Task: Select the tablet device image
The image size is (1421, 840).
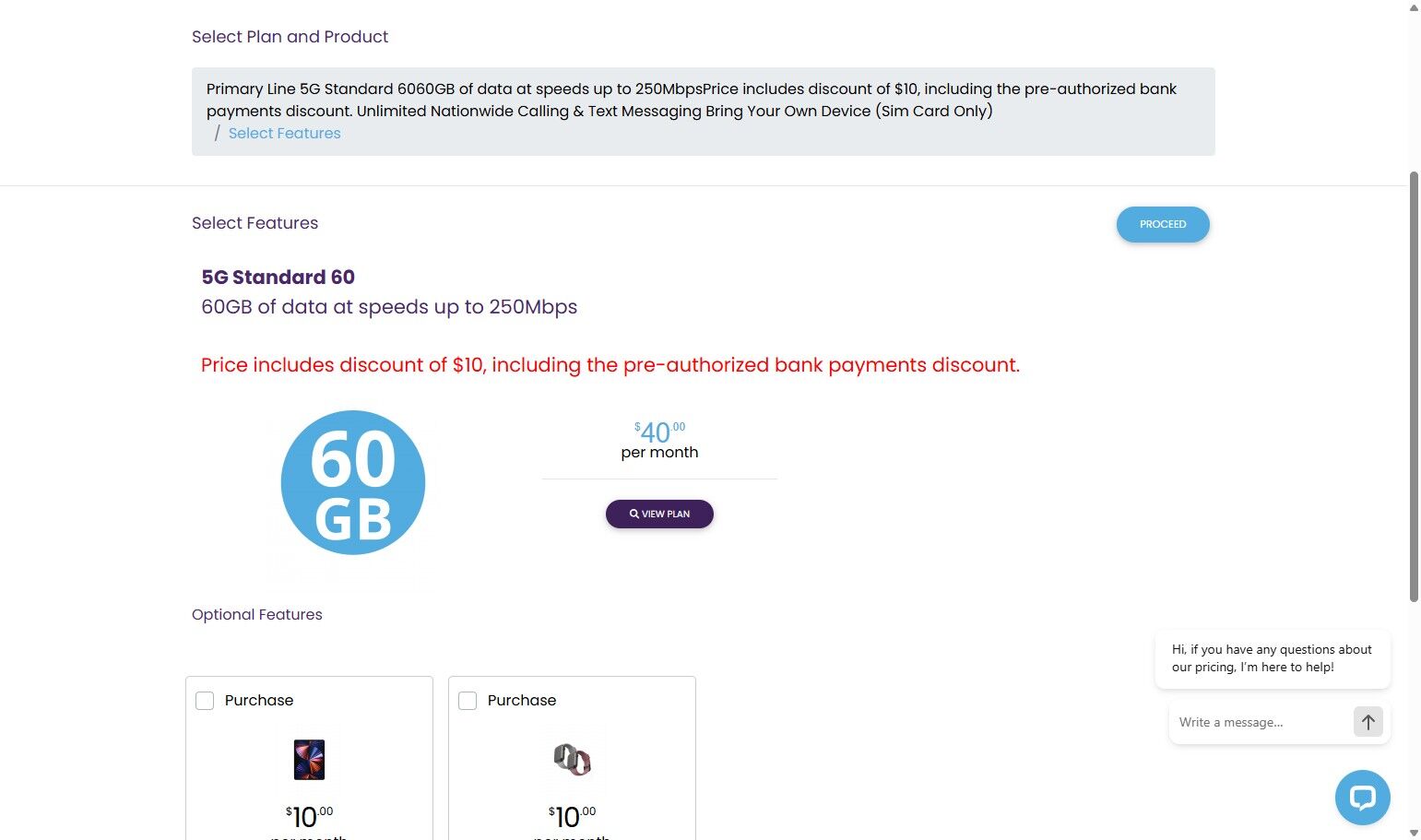Action: pyautogui.click(x=309, y=760)
